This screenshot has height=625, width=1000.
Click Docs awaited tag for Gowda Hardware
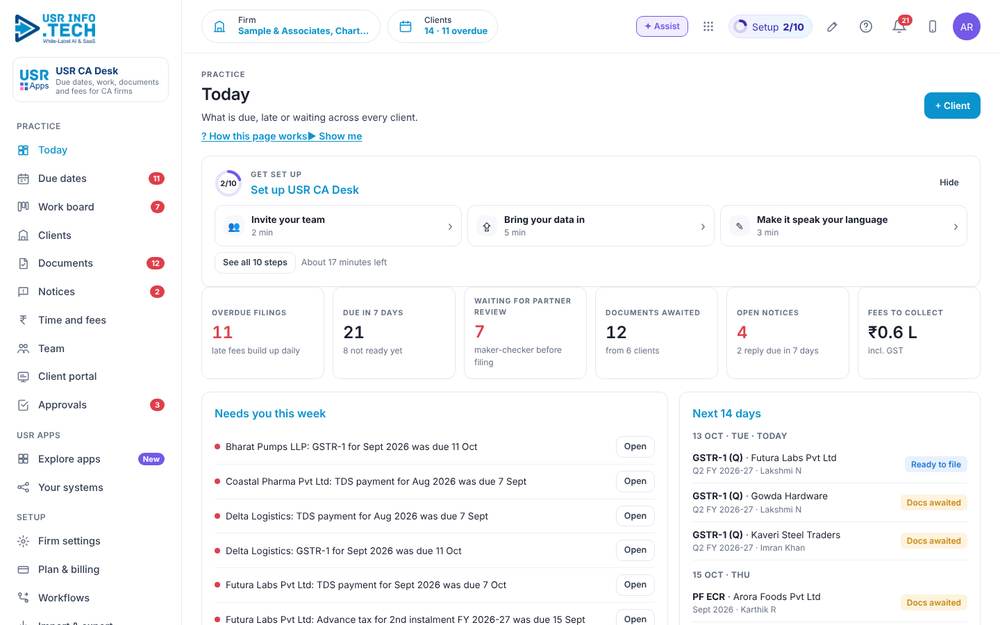(x=933, y=503)
